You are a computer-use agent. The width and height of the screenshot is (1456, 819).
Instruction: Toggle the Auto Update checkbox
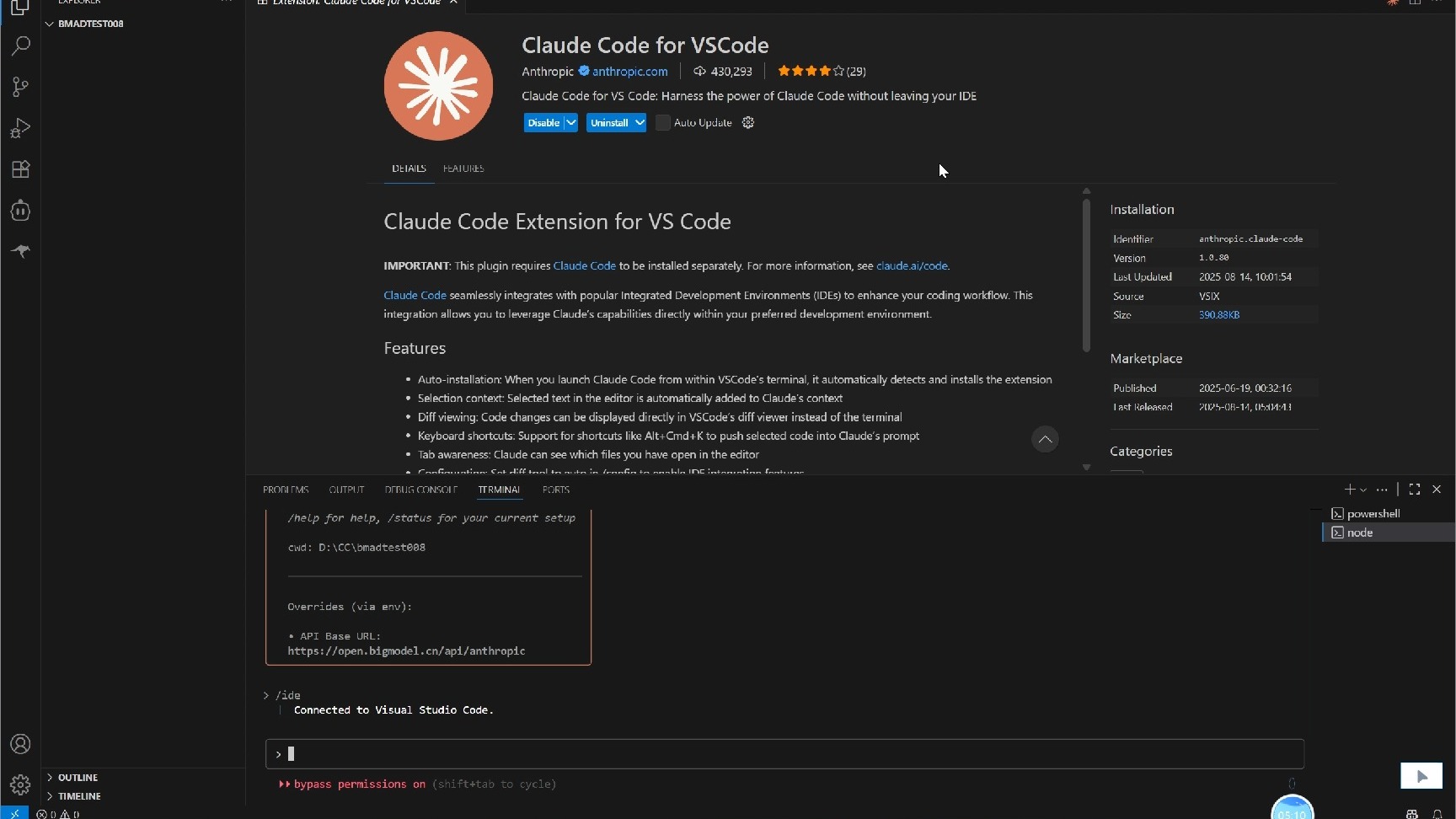tap(663, 123)
